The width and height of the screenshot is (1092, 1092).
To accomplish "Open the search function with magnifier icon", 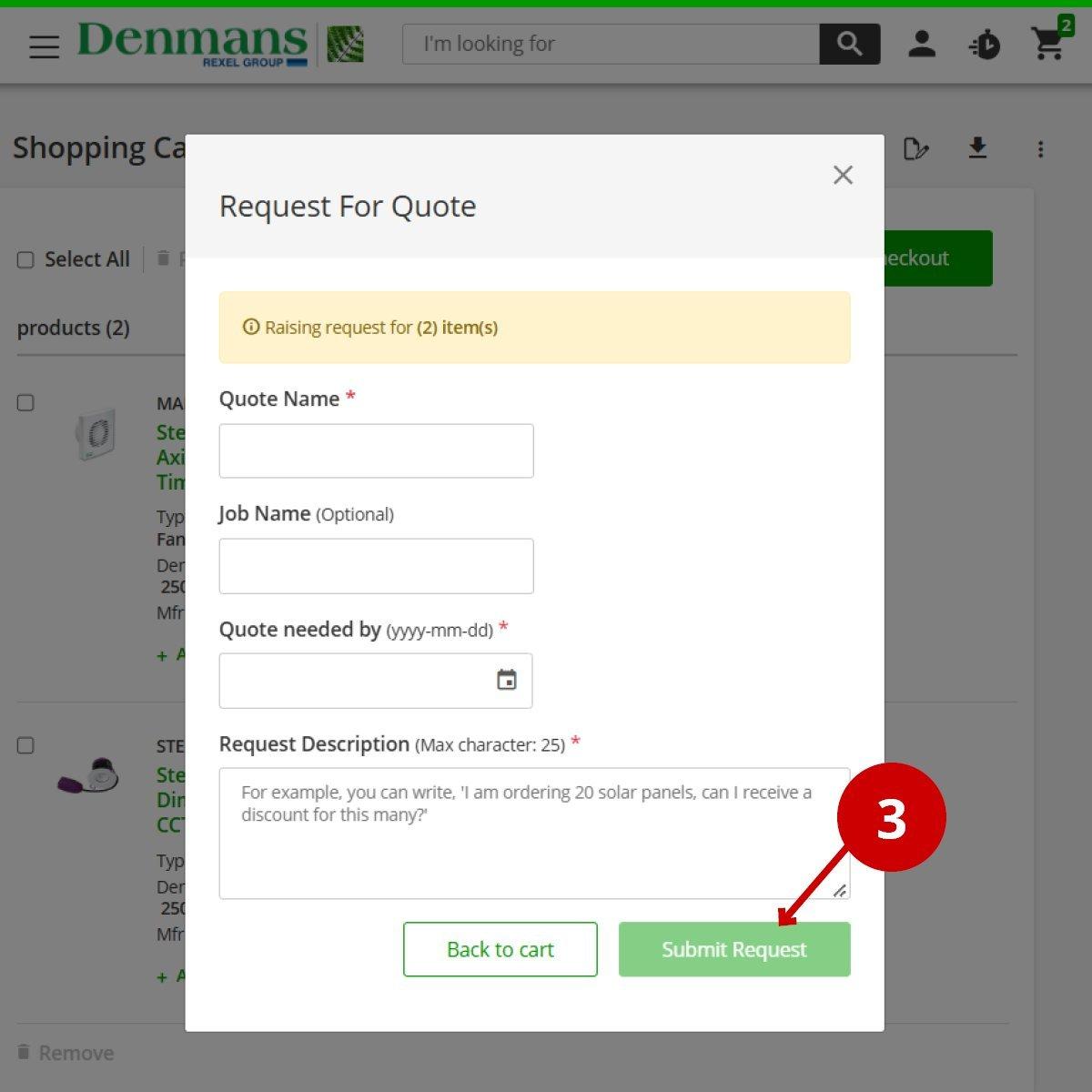I will (x=850, y=44).
